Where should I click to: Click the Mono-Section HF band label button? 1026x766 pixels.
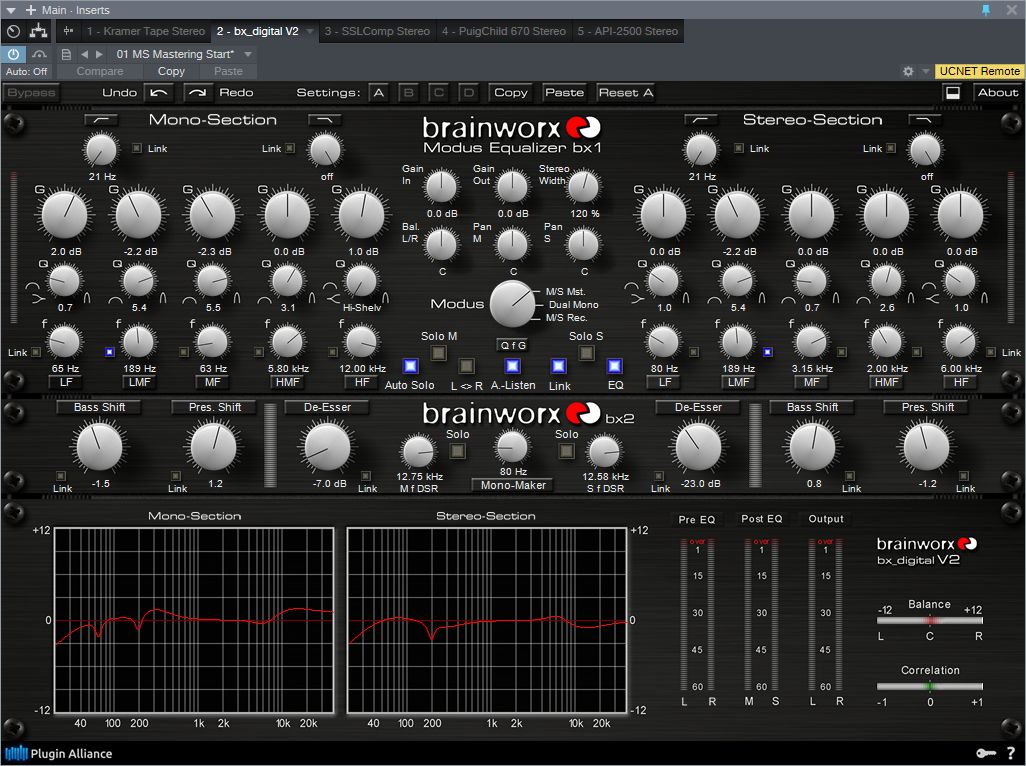coord(363,382)
